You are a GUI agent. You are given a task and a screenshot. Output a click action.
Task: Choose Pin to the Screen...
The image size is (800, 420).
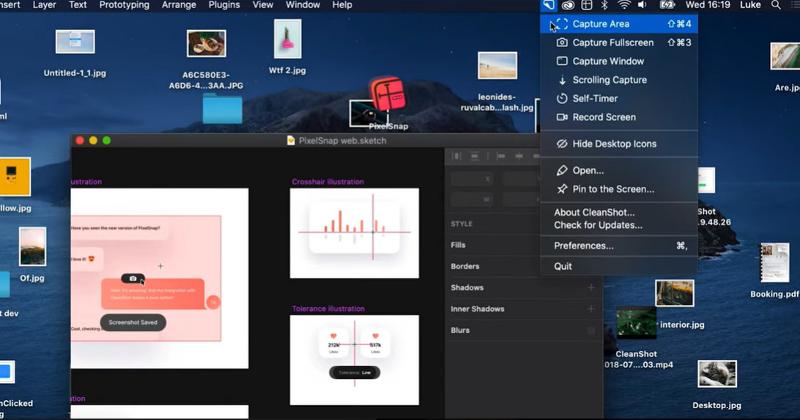[x=619, y=189]
